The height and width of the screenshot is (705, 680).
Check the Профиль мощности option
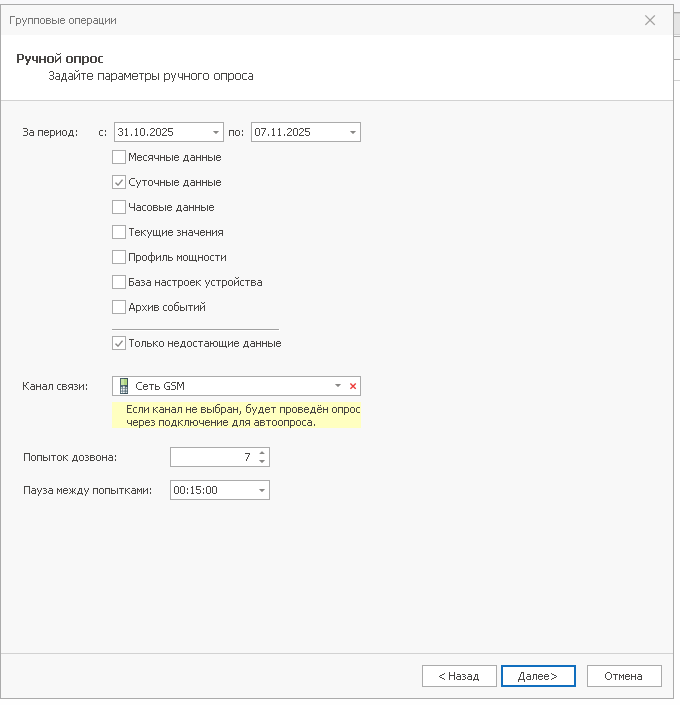pos(119,257)
